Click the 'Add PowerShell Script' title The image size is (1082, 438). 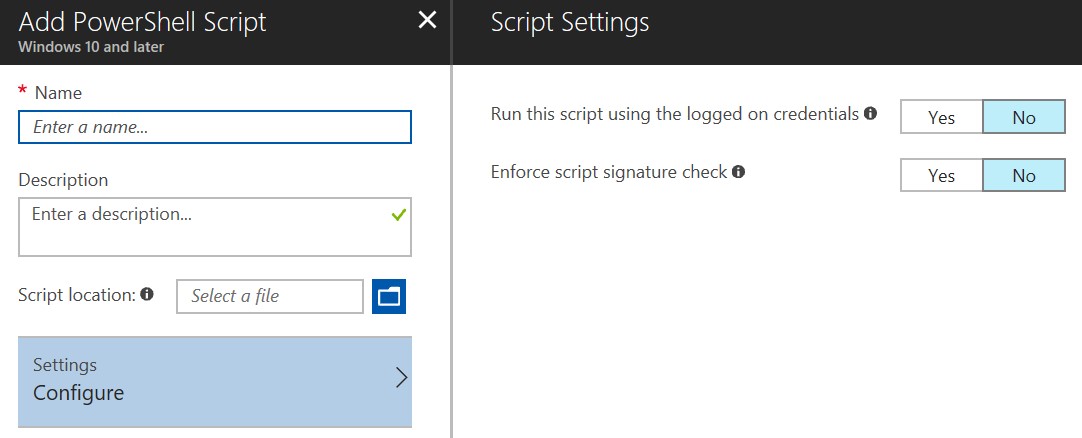click(142, 22)
